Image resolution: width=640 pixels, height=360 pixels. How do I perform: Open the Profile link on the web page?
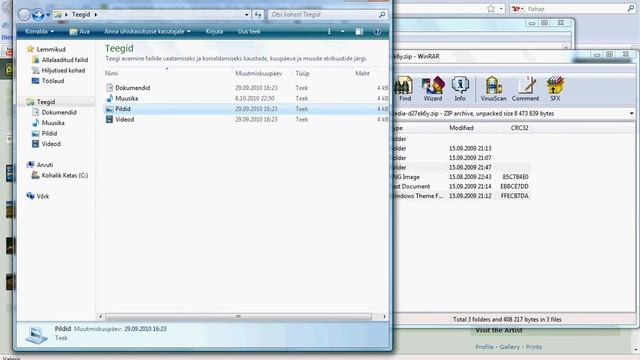pos(484,347)
